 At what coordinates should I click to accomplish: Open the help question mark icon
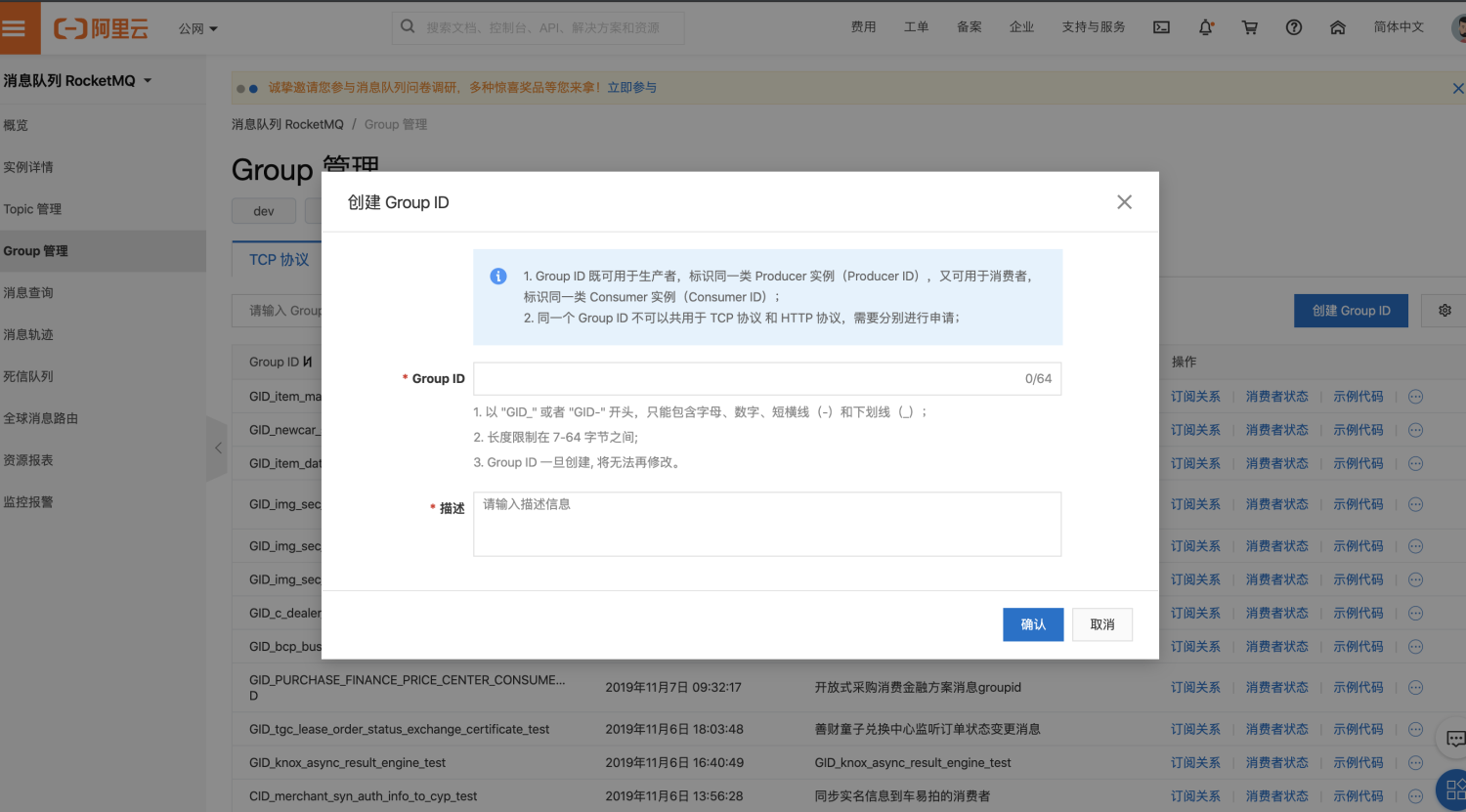coord(1294,27)
